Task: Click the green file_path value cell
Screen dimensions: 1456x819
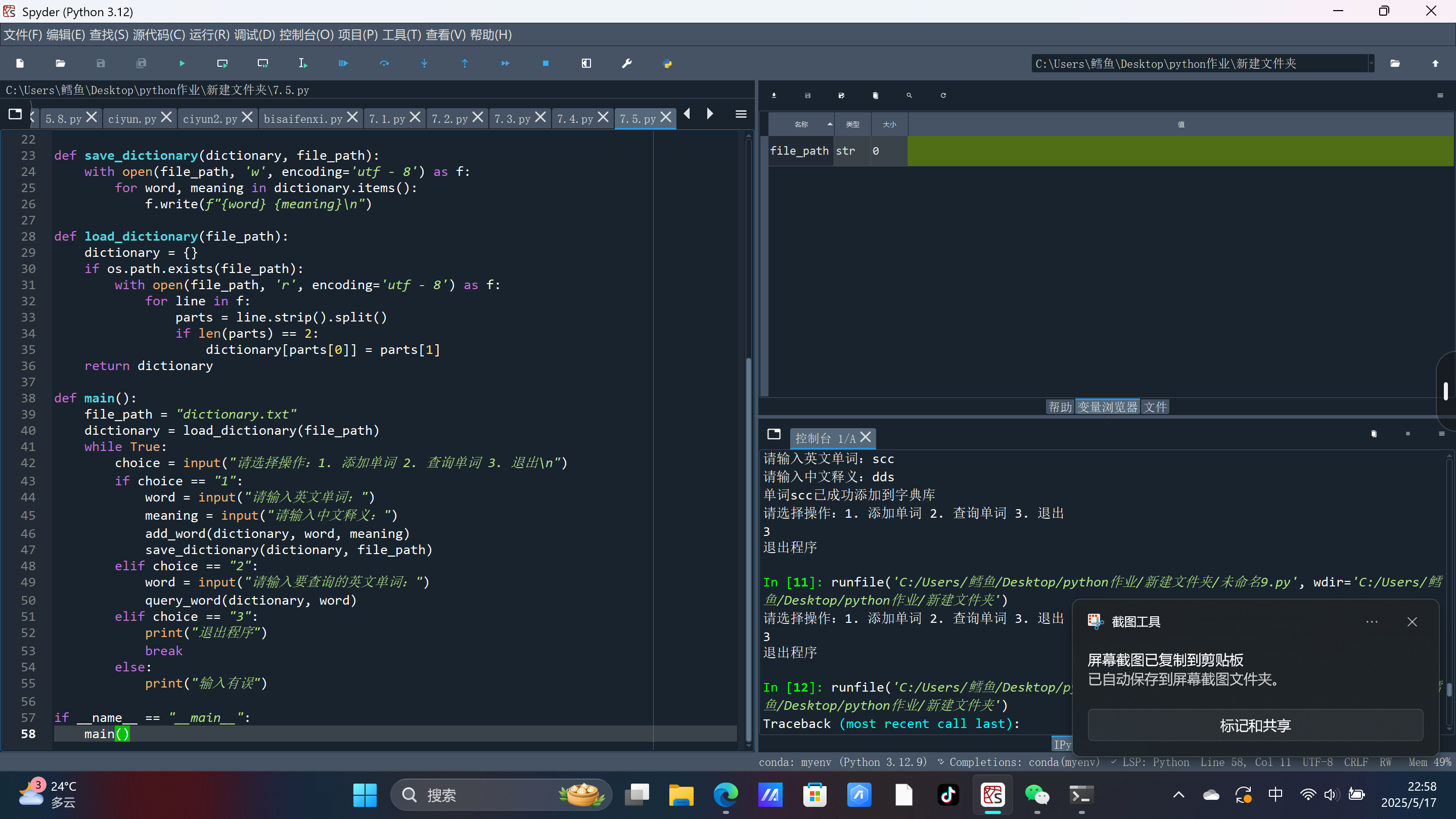Action: click(x=1180, y=151)
